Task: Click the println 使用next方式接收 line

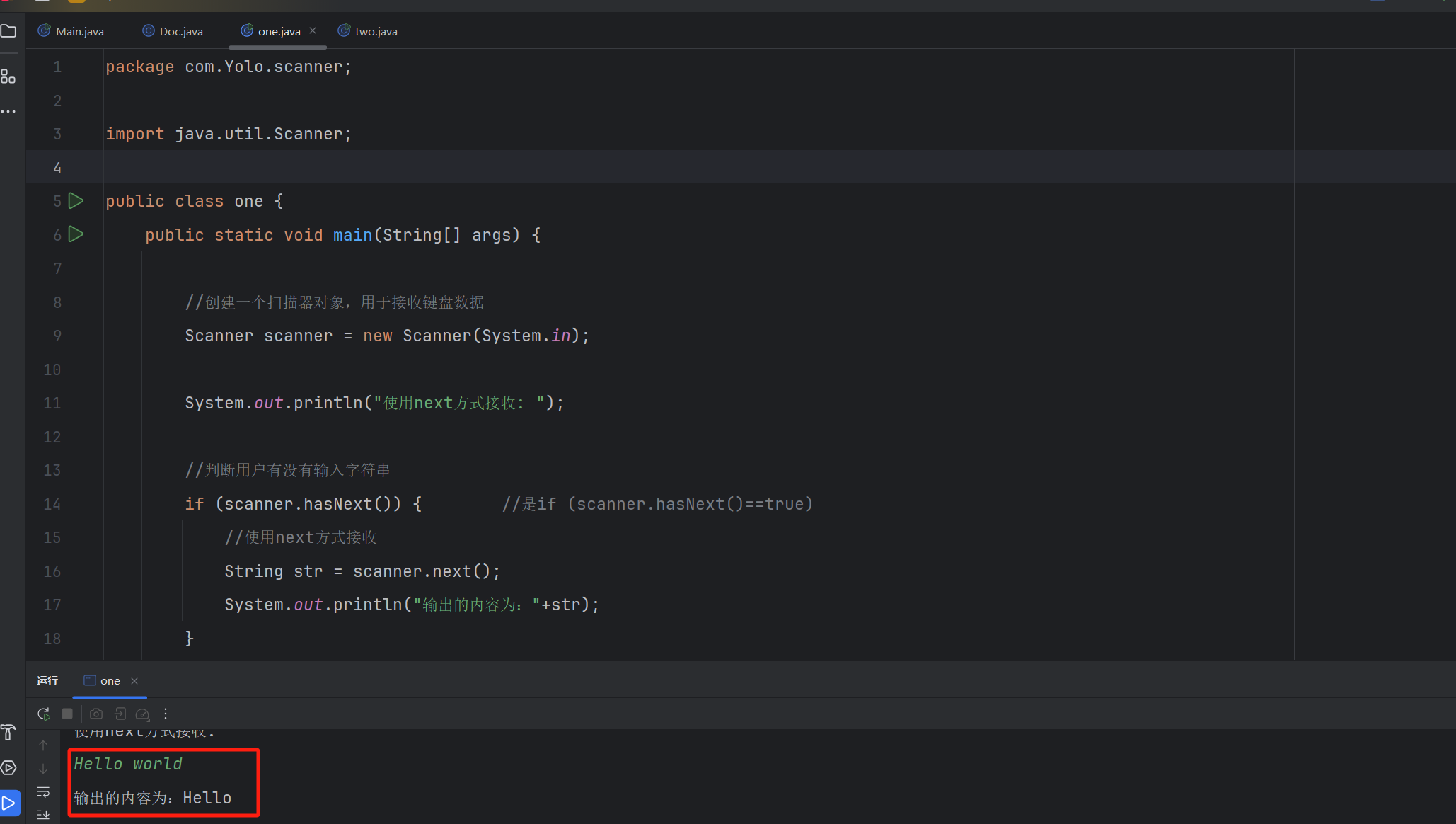Action: [x=374, y=403]
